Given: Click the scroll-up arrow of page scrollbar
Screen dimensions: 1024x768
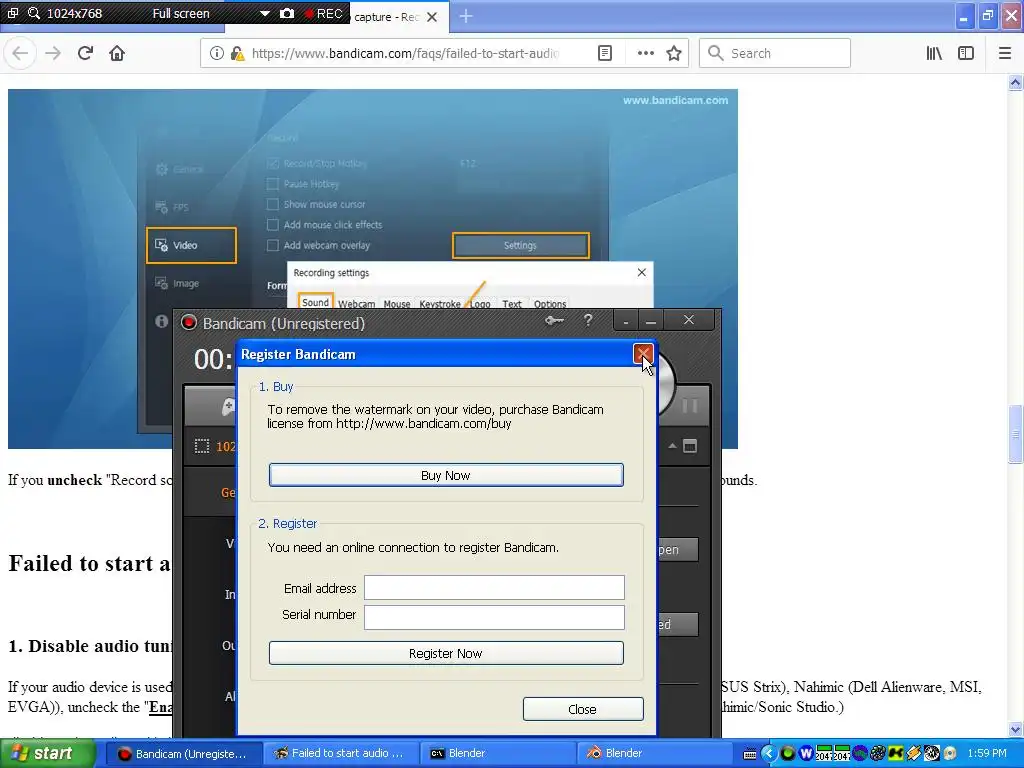Looking at the screenshot, I should pyautogui.click(x=1015, y=82).
